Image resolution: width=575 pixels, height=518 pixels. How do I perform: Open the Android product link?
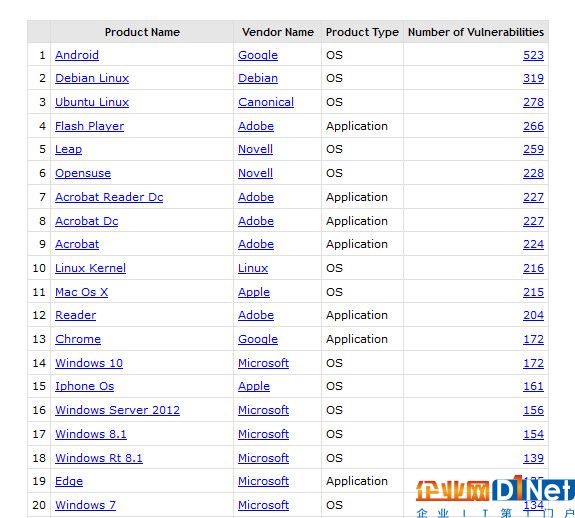tap(77, 55)
